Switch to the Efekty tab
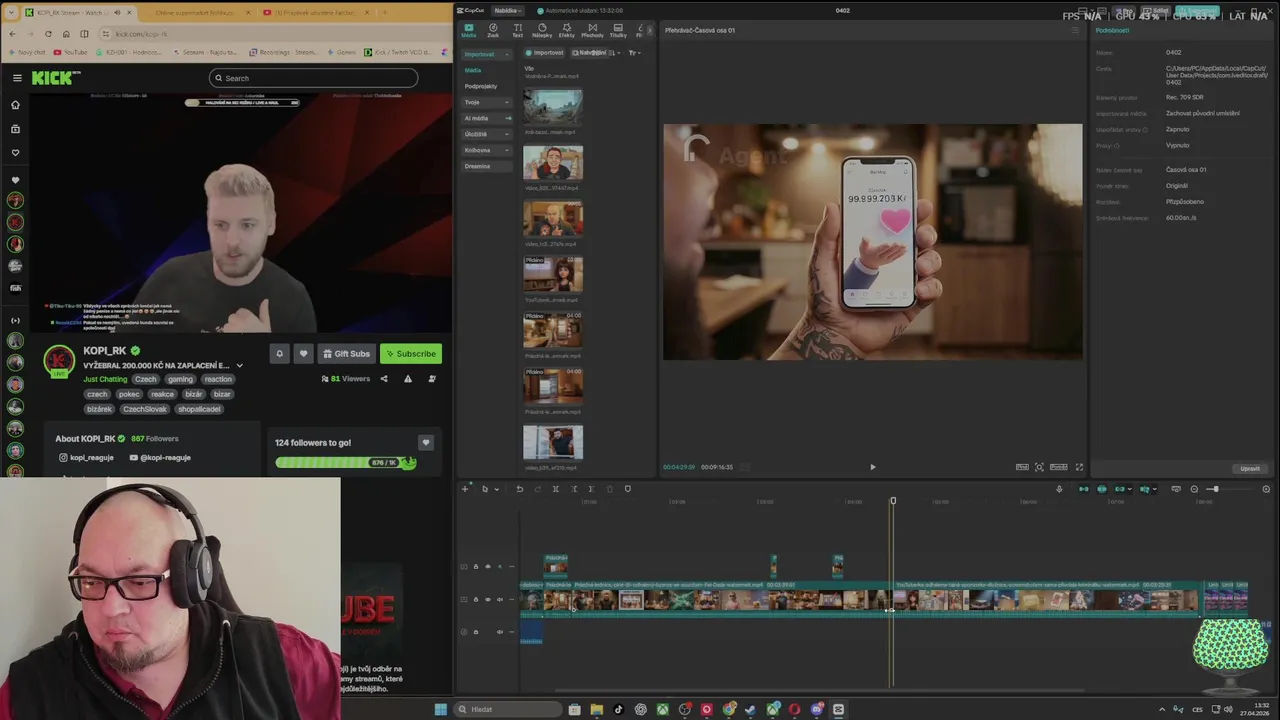Screen dimensions: 1280x720 [567, 29]
